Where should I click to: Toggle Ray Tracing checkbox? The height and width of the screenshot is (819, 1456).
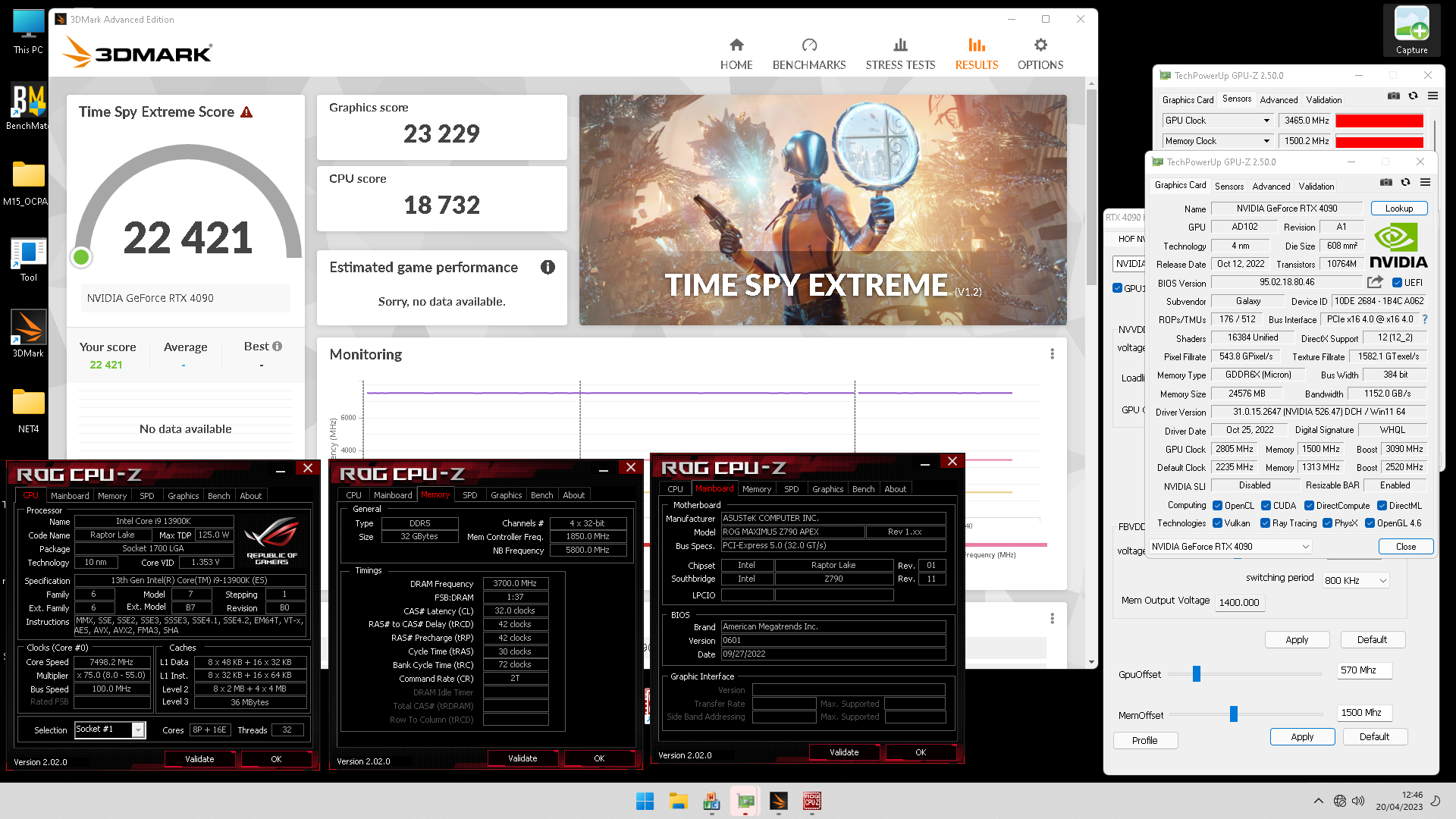(x=1265, y=523)
